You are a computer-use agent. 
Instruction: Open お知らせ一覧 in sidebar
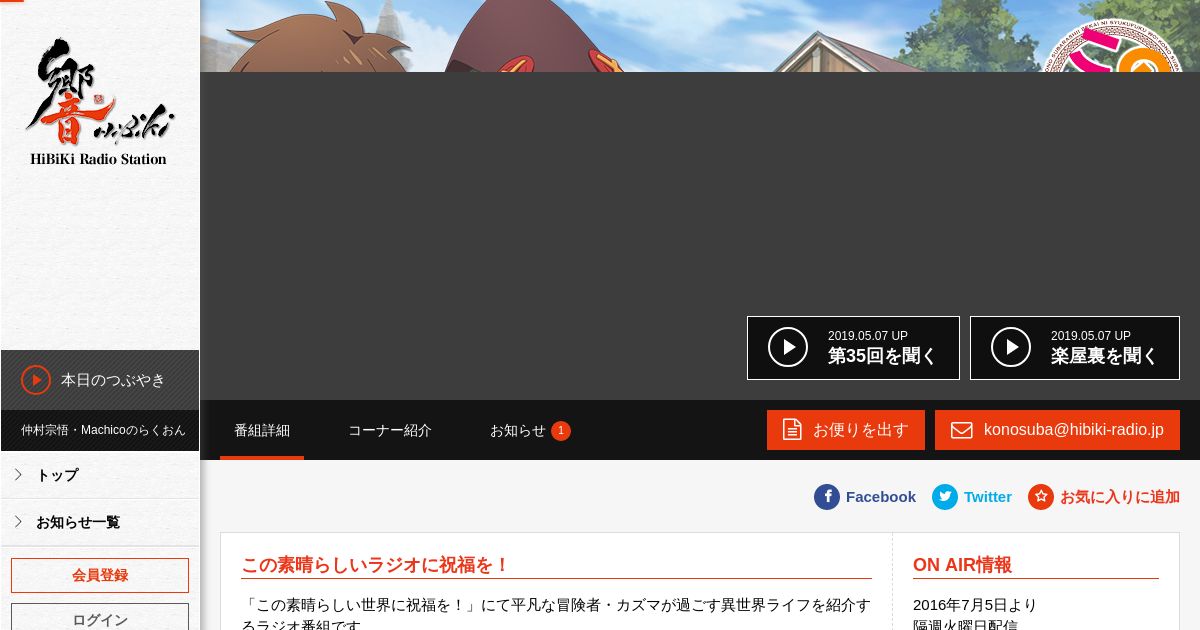coord(78,522)
